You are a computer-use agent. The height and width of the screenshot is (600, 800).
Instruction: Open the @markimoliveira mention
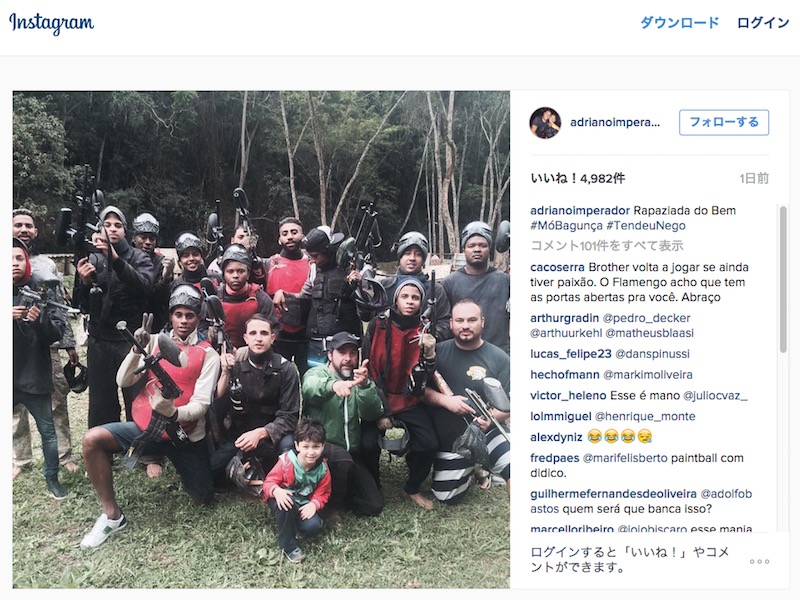tap(647, 375)
